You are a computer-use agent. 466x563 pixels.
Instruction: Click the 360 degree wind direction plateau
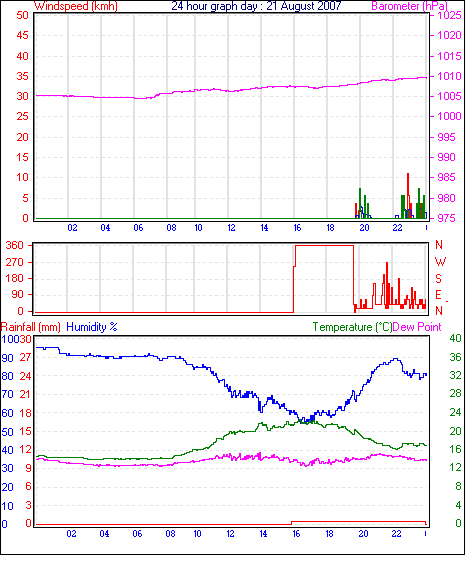[325, 246]
